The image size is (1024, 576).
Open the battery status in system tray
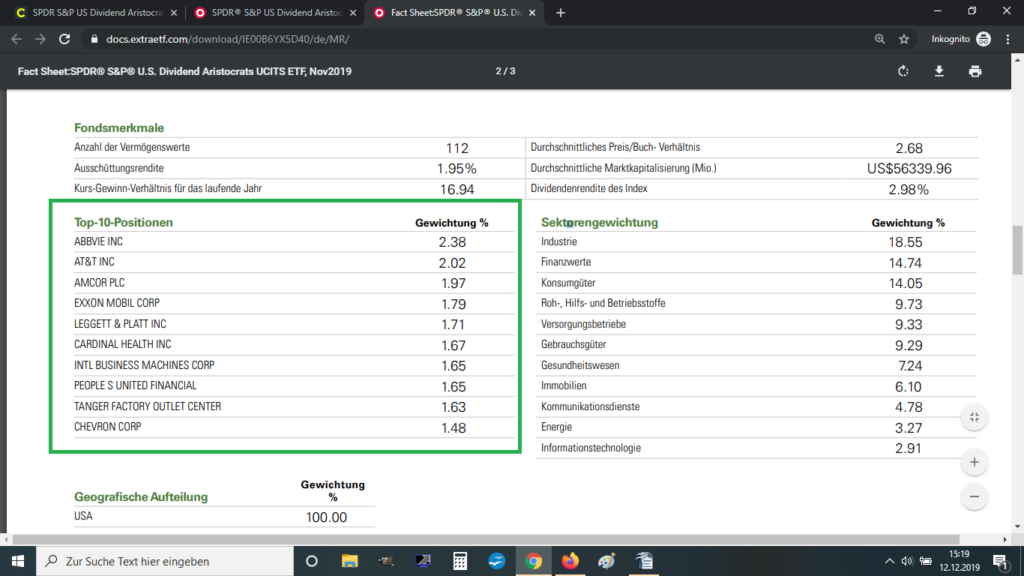coord(925,561)
